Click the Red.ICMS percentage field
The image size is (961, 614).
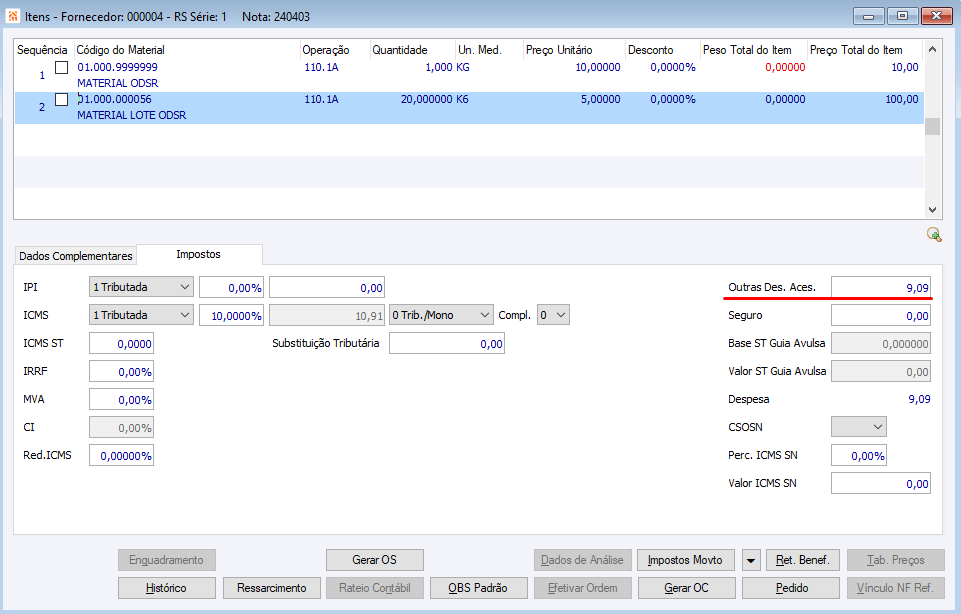click(x=121, y=455)
